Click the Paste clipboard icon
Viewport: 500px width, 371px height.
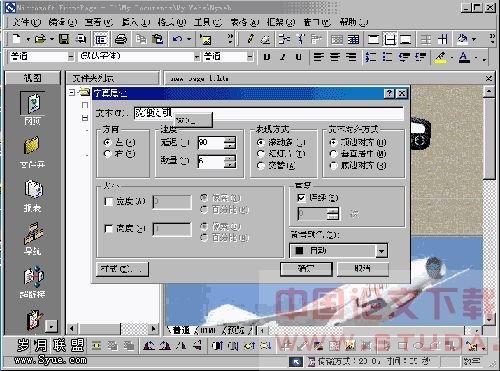pos(157,39)
